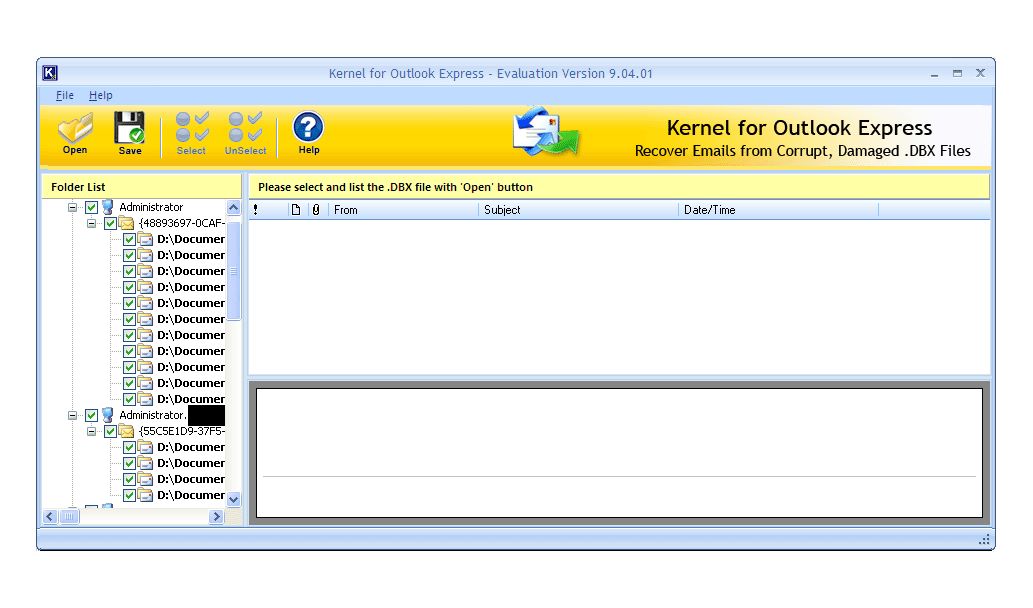This screenshot has width=1033, height=608.
Task: Collapse the first Administrator tree node
Action: 72,207
